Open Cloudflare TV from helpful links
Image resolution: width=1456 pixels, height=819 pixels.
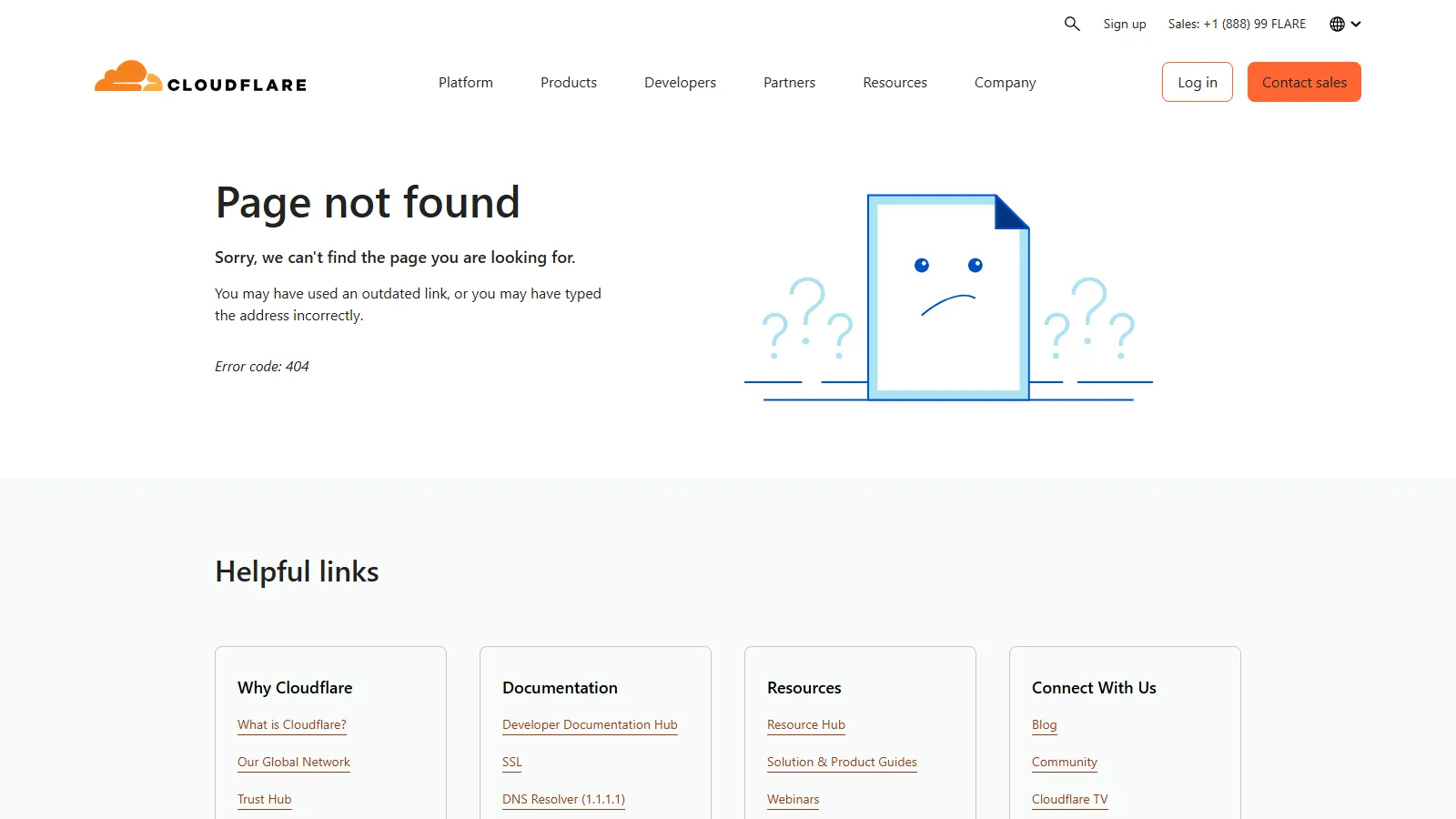[1069, 799]
